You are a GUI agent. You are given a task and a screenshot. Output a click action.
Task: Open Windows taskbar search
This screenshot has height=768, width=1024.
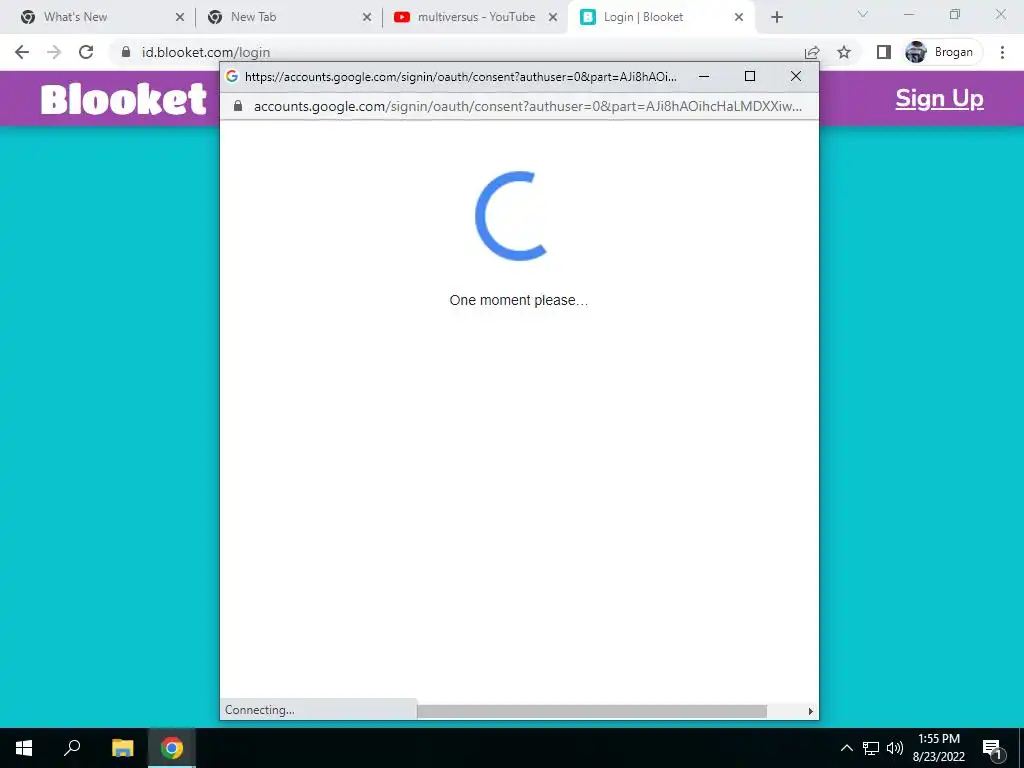(72, 748)
